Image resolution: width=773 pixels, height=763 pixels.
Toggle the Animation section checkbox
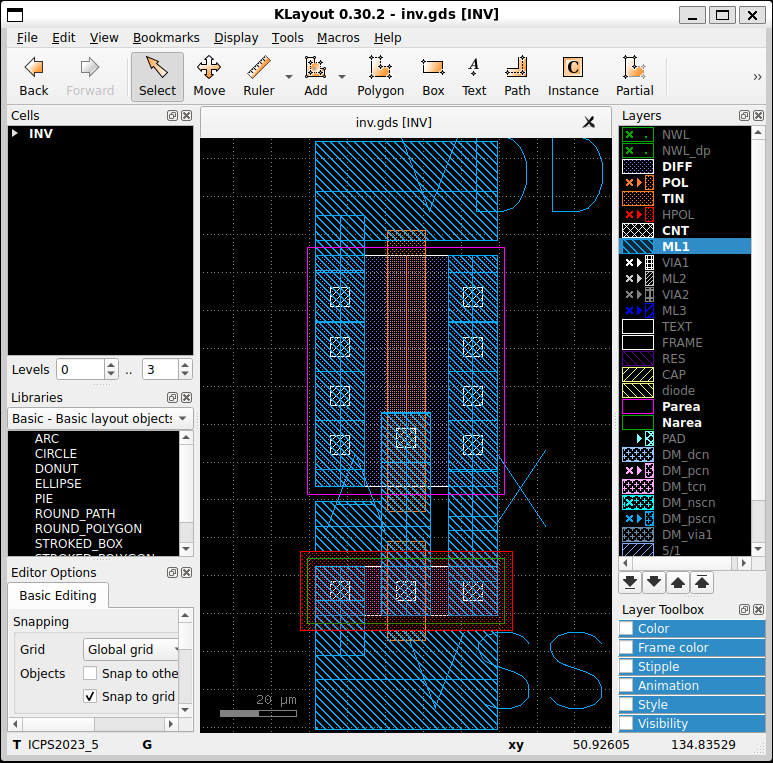pos(627,685)
